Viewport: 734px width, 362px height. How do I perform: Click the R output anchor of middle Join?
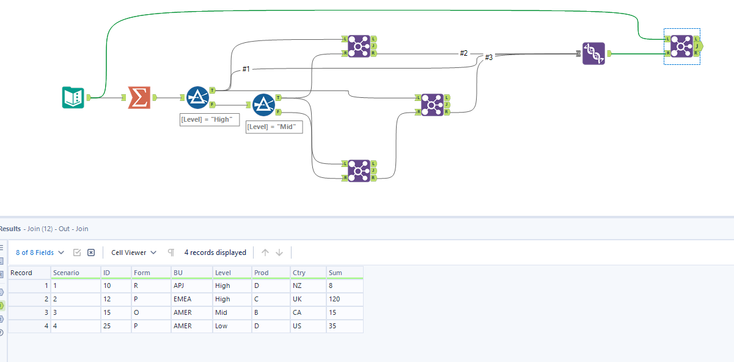point(447,112)
